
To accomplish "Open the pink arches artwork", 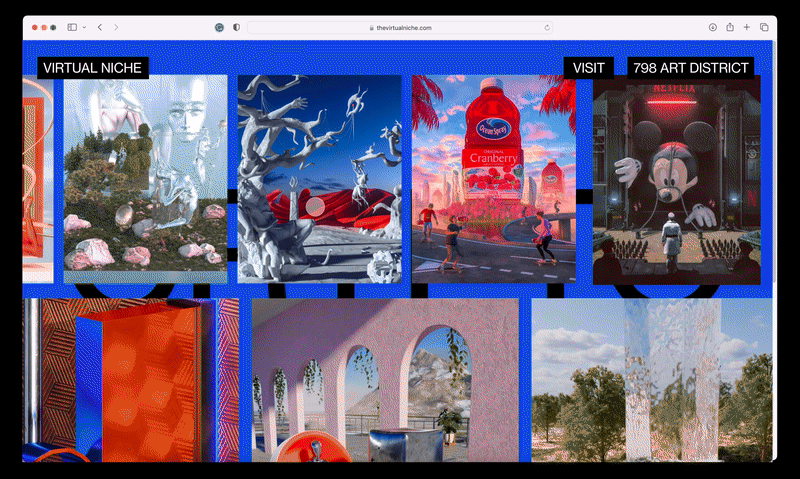I will (x=385, y=380).
